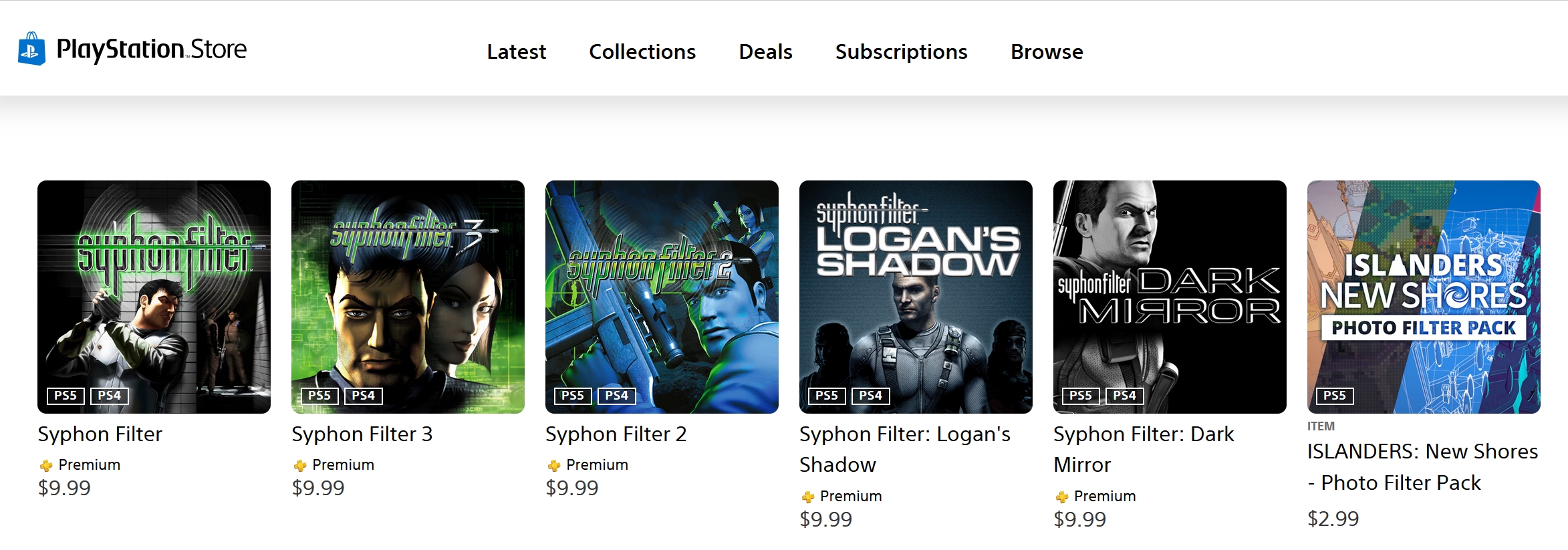The image size is (1568, 550).
Task: Click the PlayStation Store shopping bag logo
Action: 31,49
